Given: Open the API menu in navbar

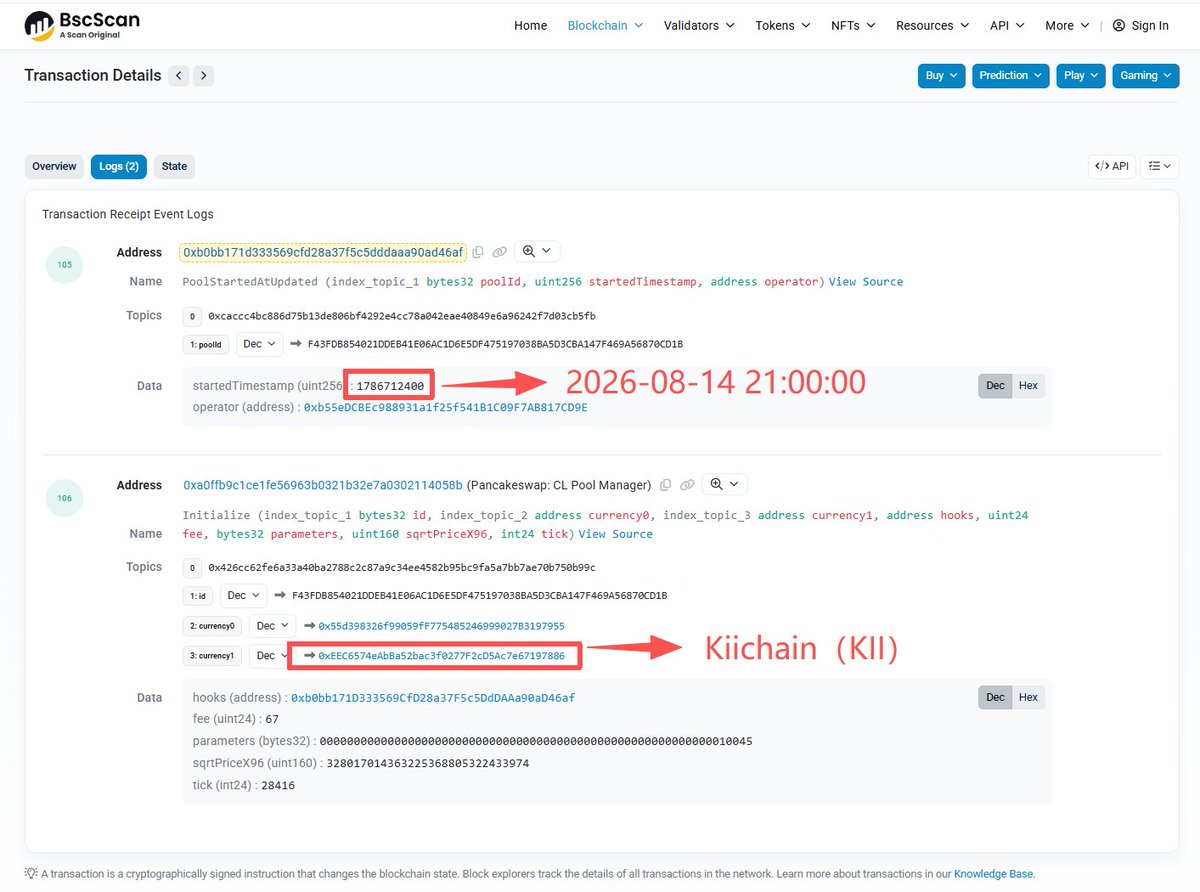Looking at the screenshot, I should coord(1007,26).
